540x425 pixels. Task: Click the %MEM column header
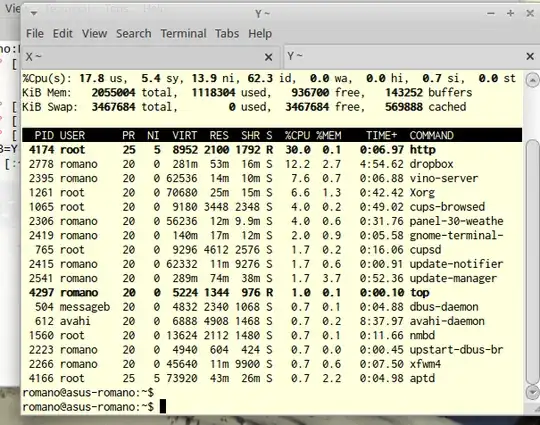coord(329,135)
